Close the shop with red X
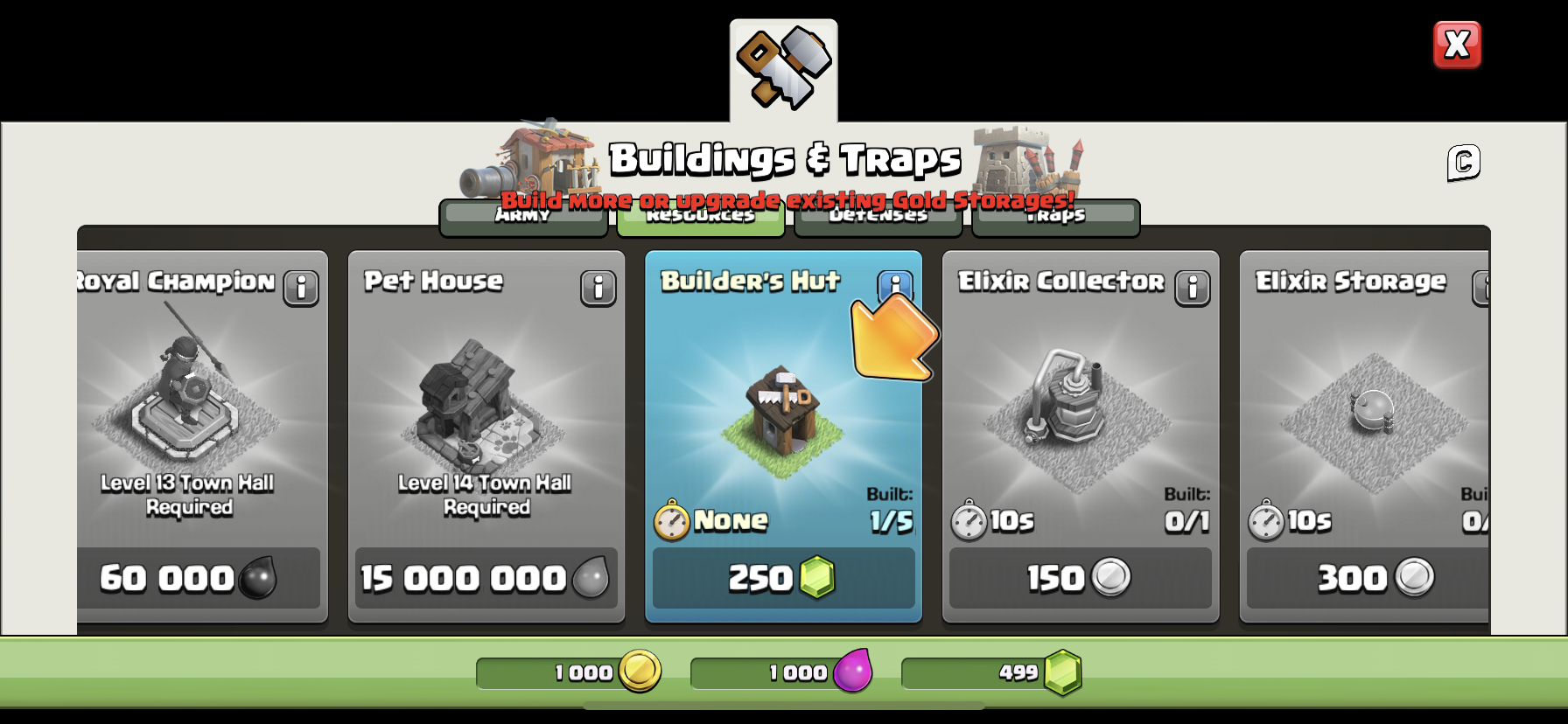This screenshot has height=724, width=1568. coord(1457,45)
